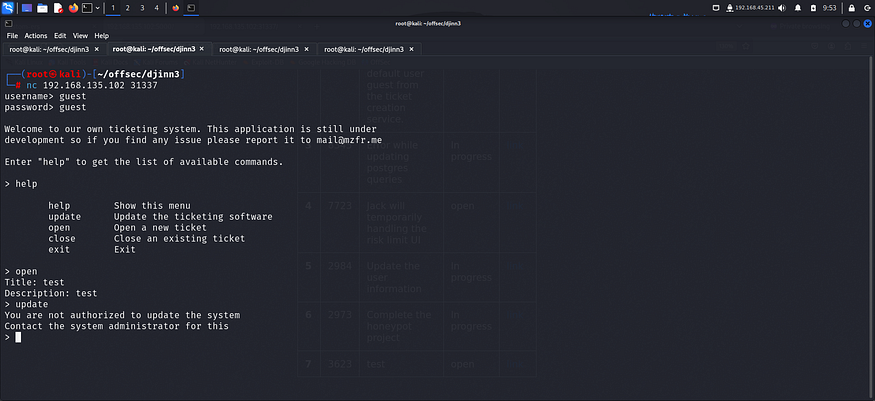875x401 pixels.
Task: Click the "username> guest" line
Action: pyautogui.click(x=45, y=96)
